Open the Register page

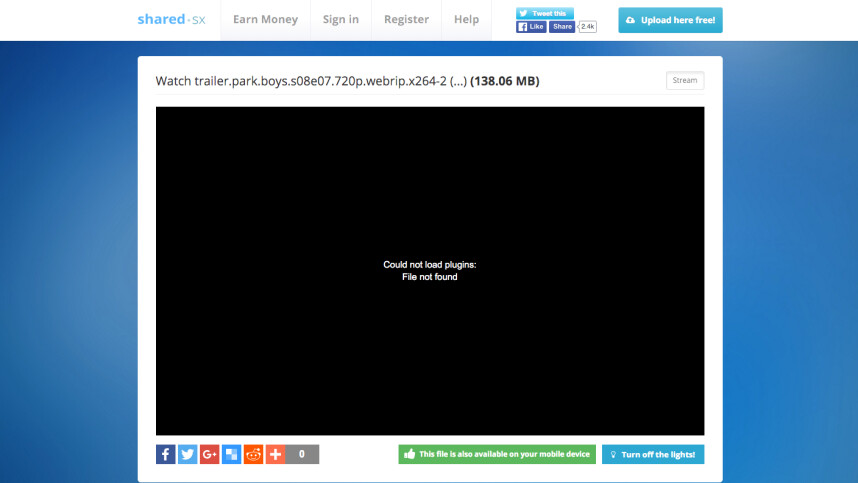pos(406,20)
